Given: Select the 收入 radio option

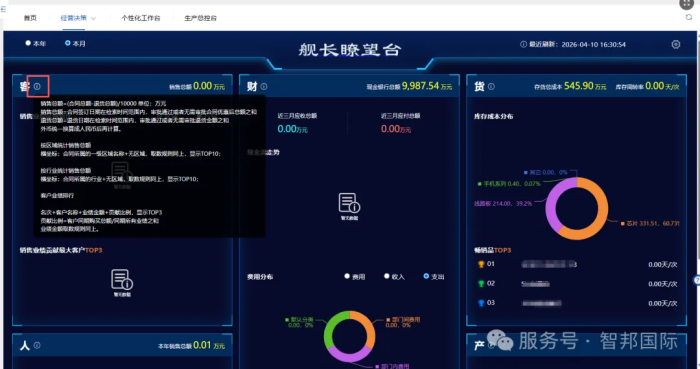Looking at the screenshot, I should click(x=387, y=277).
